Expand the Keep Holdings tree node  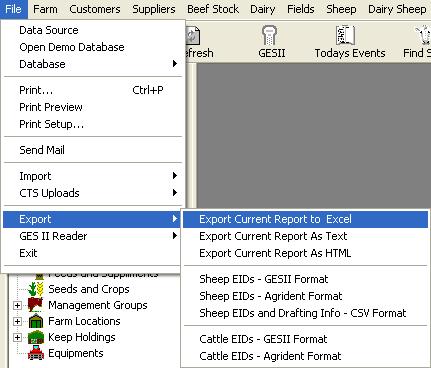click(x=17, y=337)
